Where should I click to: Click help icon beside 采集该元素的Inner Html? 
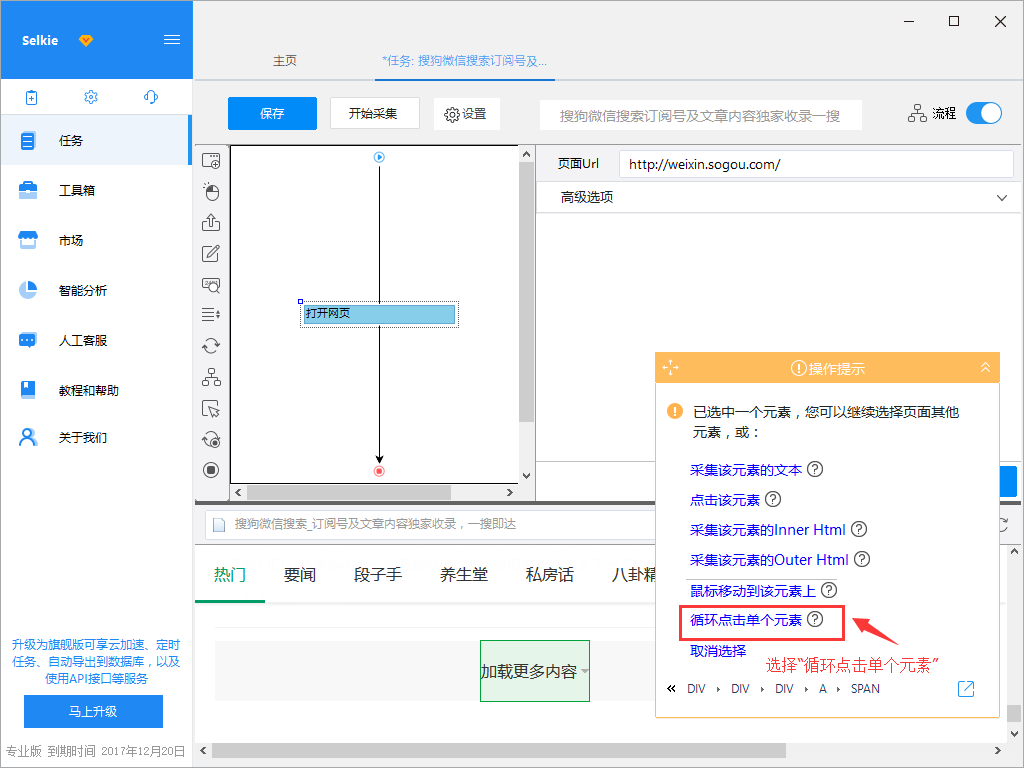859,530
